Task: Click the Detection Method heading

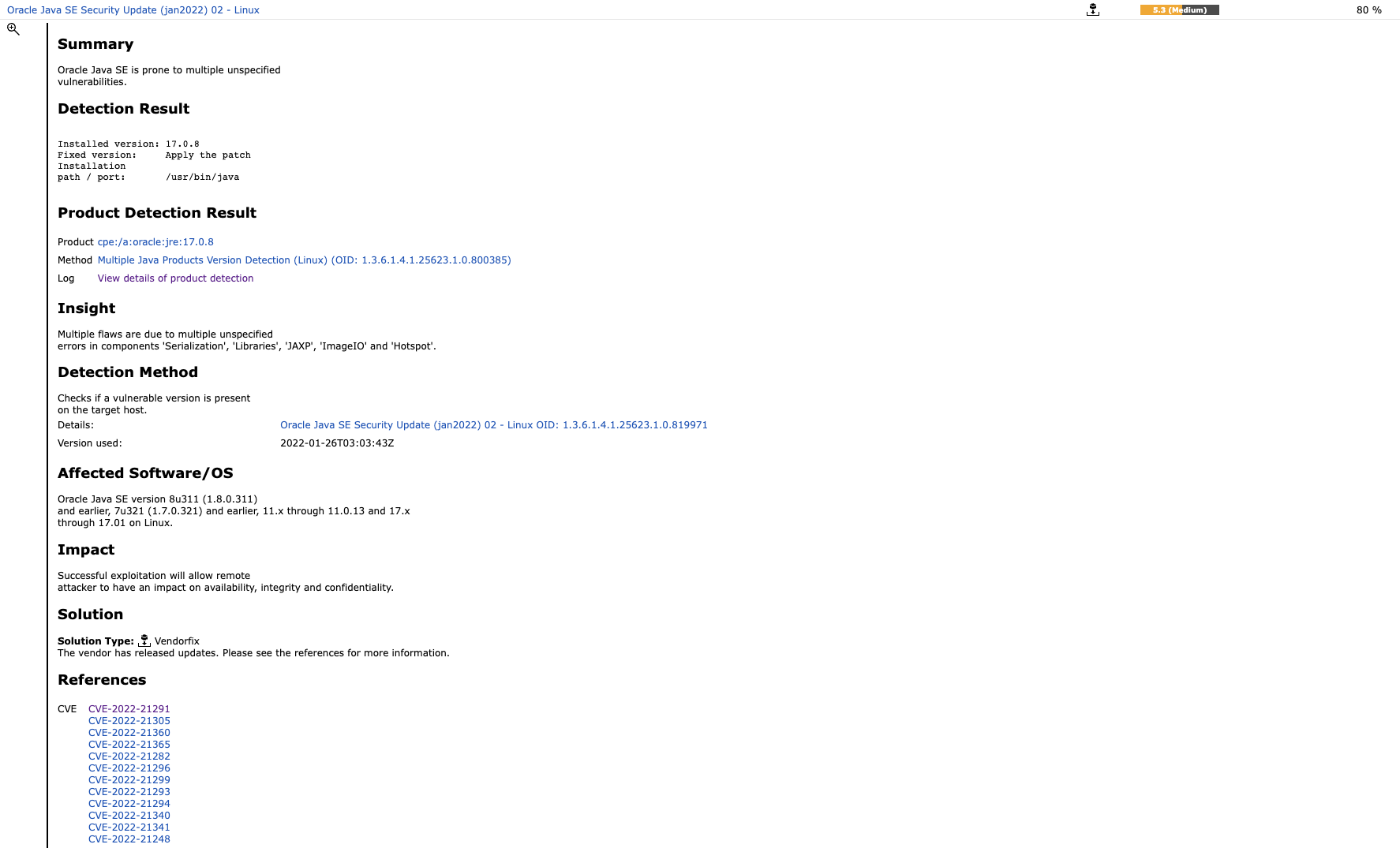Action: 128,372
